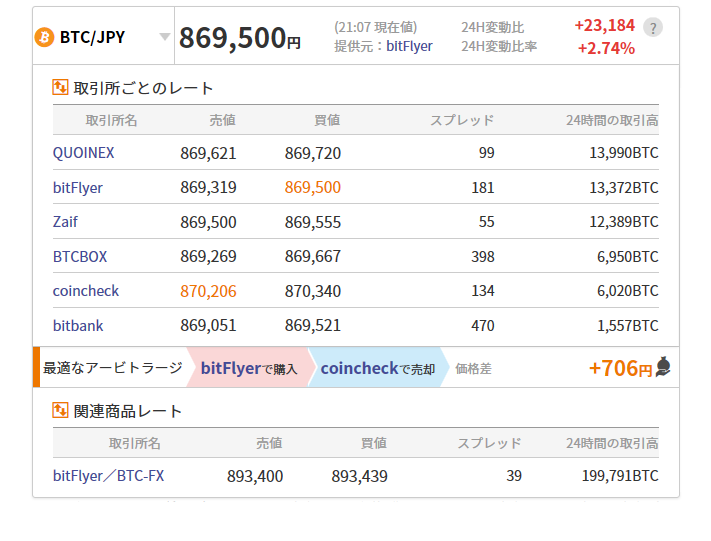Open the QUOINEX exchange link
Image resolution: width=711 pixels, height=541 pixels.
(x=83, y=153)
